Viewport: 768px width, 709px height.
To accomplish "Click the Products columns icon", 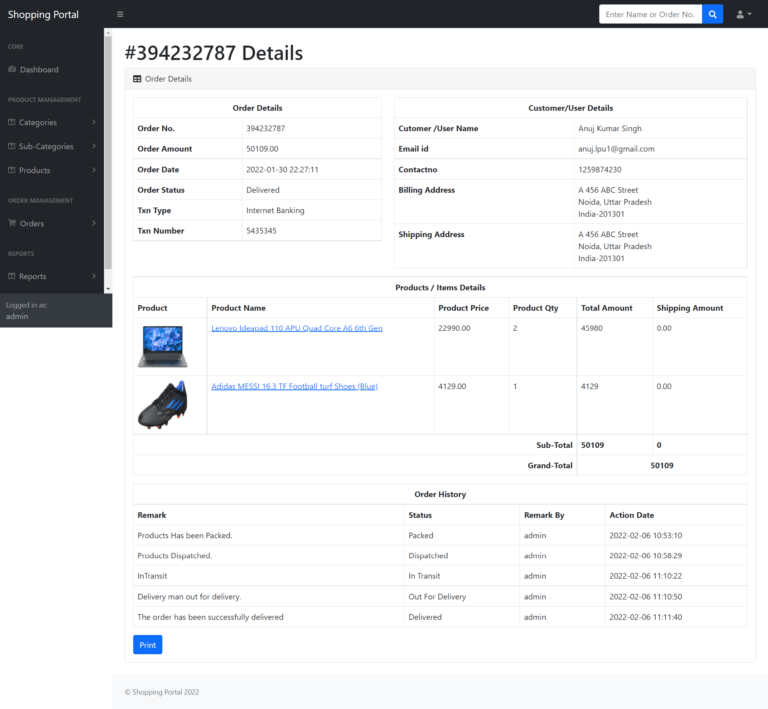I will pyautogui.click(x=11, y=170).
